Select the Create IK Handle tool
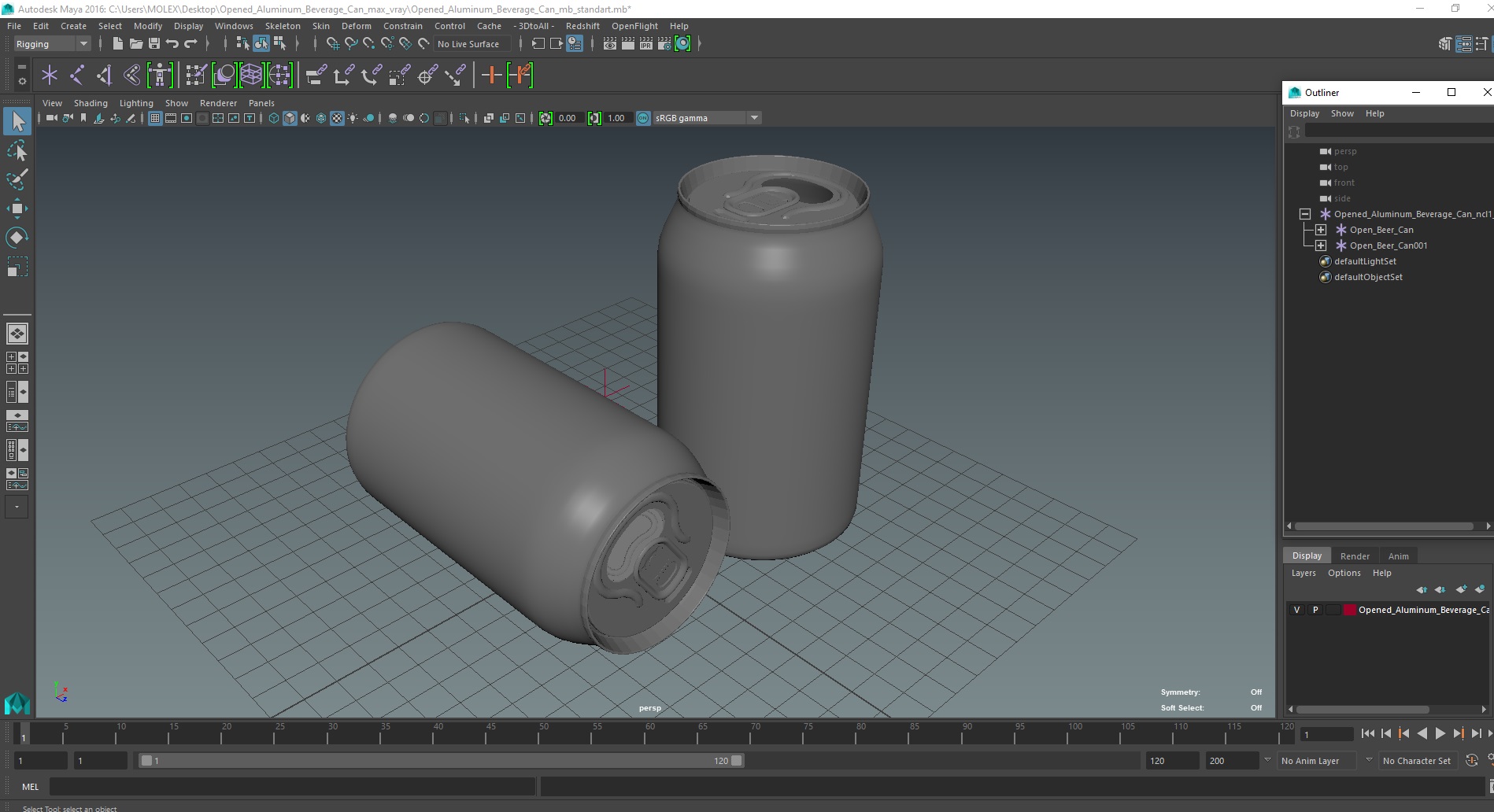The image size is (1494, 812). (105, 76)
